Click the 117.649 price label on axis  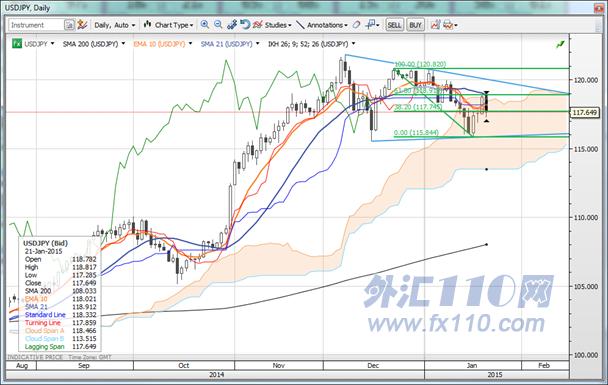click(584, 112)
